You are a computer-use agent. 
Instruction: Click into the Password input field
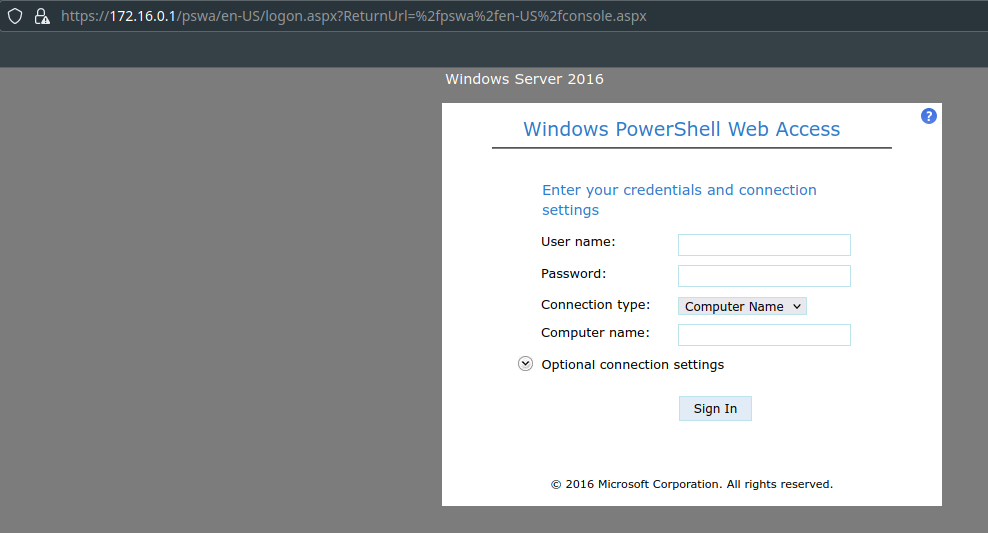764,276
